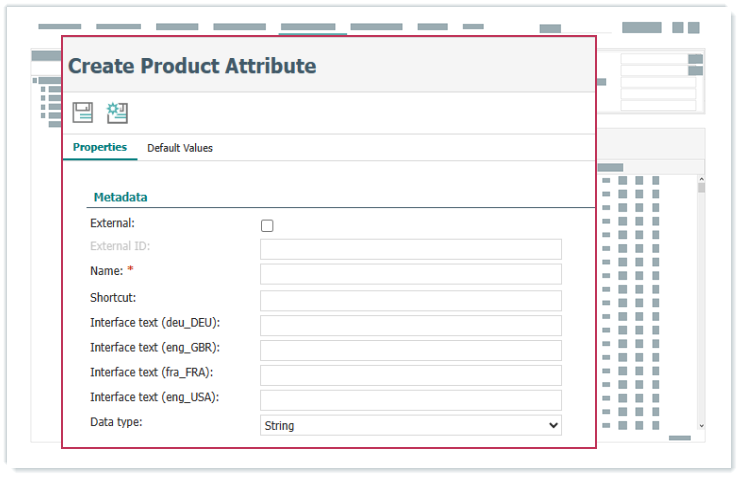This screenshot has width=741, height=478.
Task: Select the Interface text (fra_FRA) field
Action: [410, 375]
